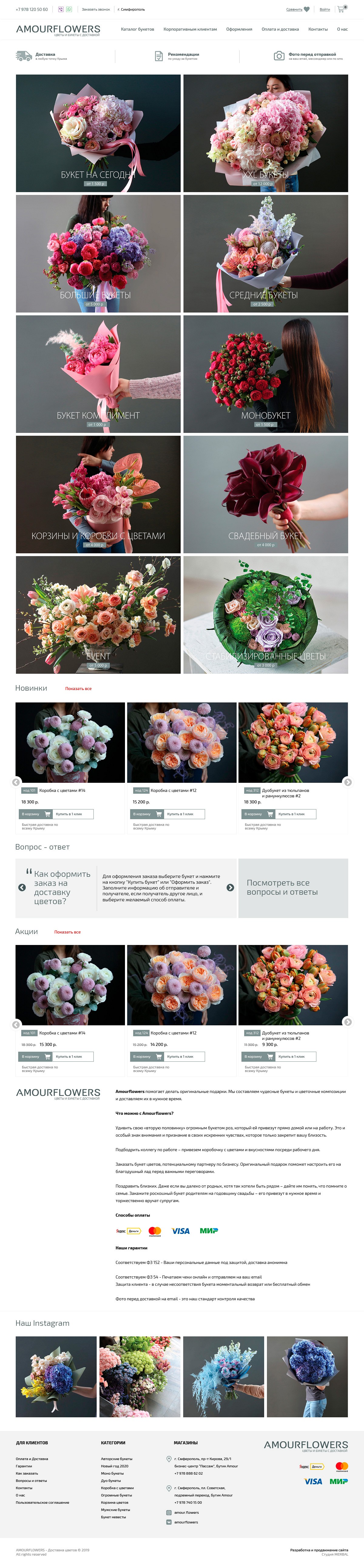Screen dimensions: 364x1568
Task: Click Купить в 1 клик for Дуобукет in Акции
Action: (296, 1057)
